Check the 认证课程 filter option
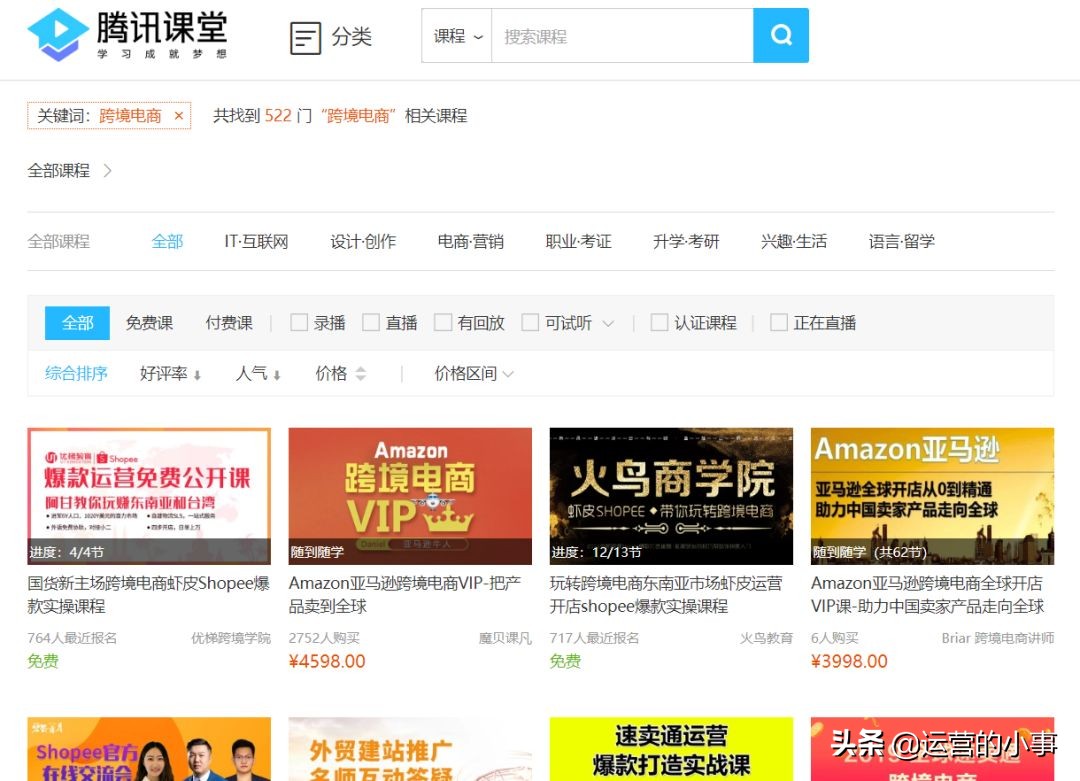This screenshot has width=1080, height=781. (x=660, y=322)
